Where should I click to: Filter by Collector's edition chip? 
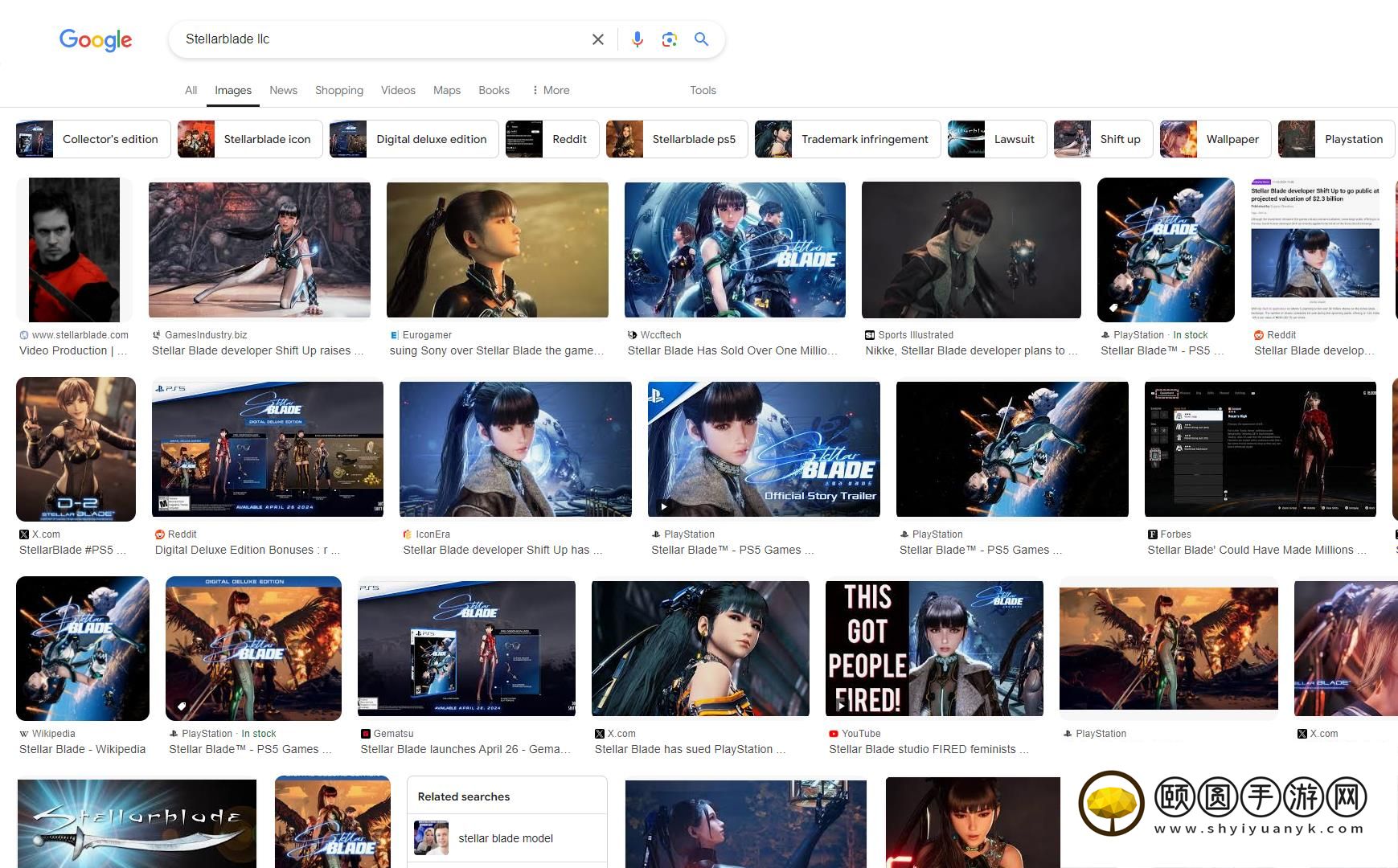pyautogui.click(x=93, y=139)
